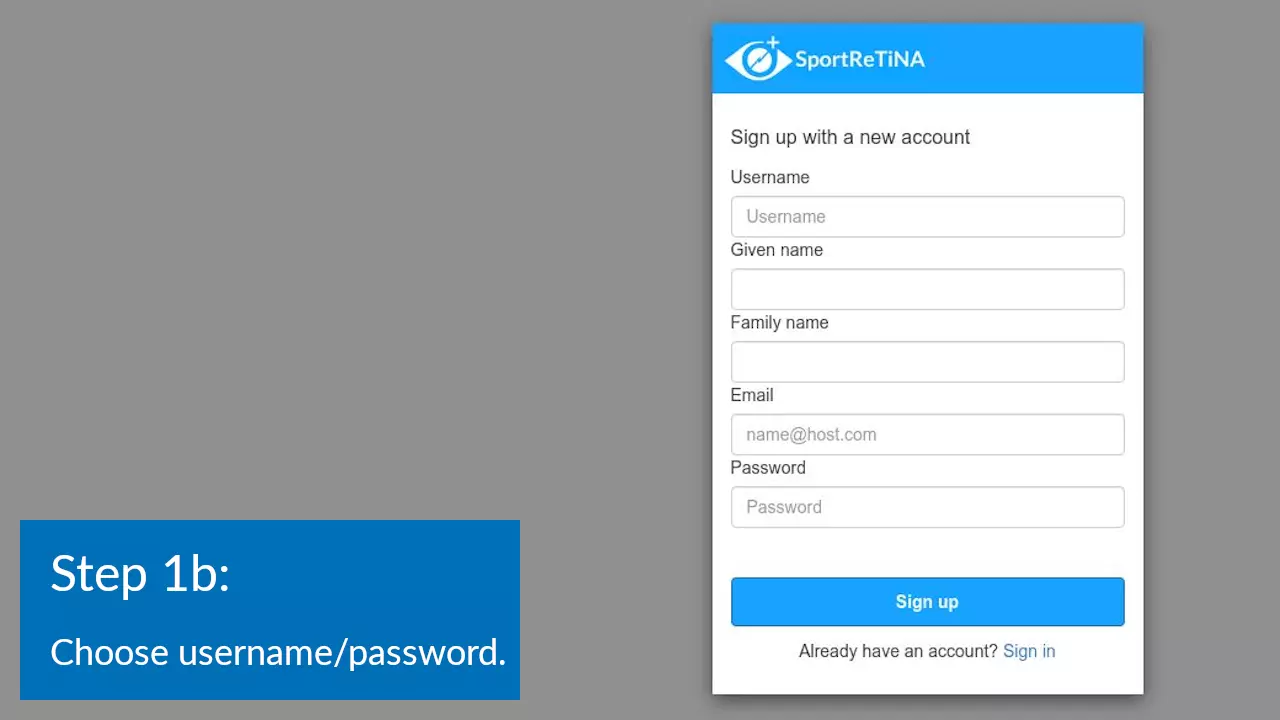Focus the Password input field
This screenshot has height=720, width=1280.
point(927,507)
